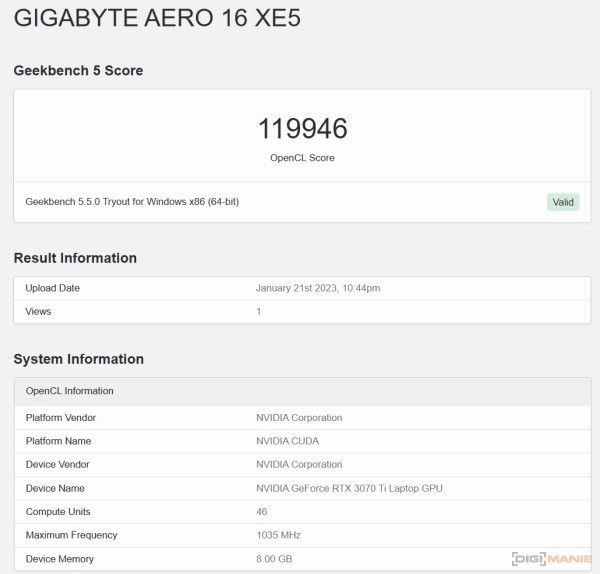The width and height of the screenshot is (600, 574).
Task: Click the 'Compute Units' label
Action: pyautogui.click(x=58, y=512)
